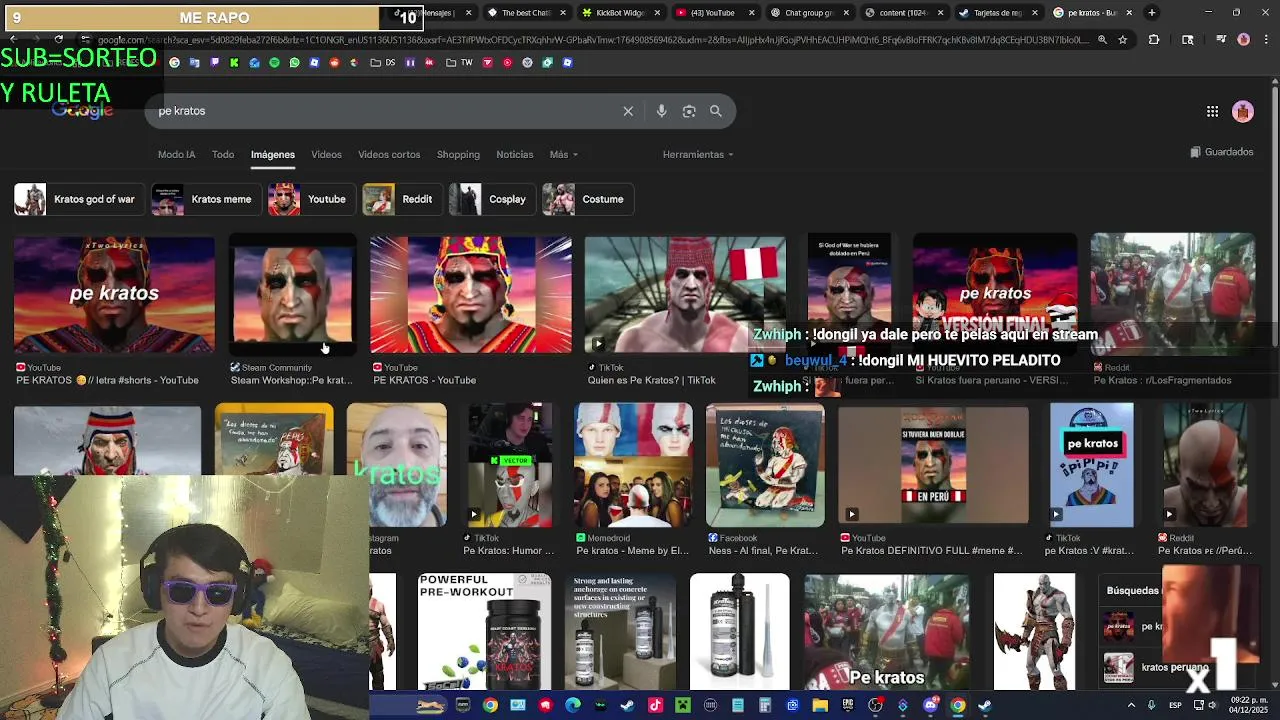Open Discord on the taskbar
The width and height of the screenshot is (1280, 720).
932,705
